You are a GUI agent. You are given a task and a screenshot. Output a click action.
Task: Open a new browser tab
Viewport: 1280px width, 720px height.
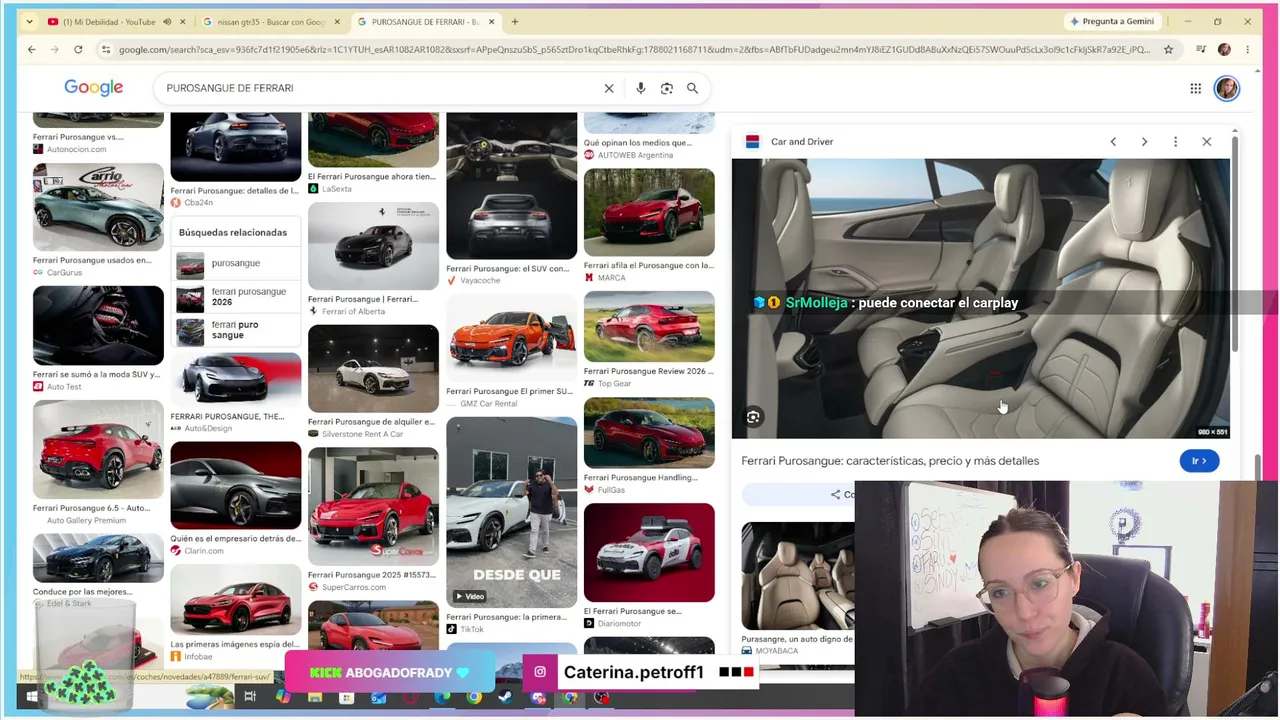pyautogui.click(x=515, y=21)
